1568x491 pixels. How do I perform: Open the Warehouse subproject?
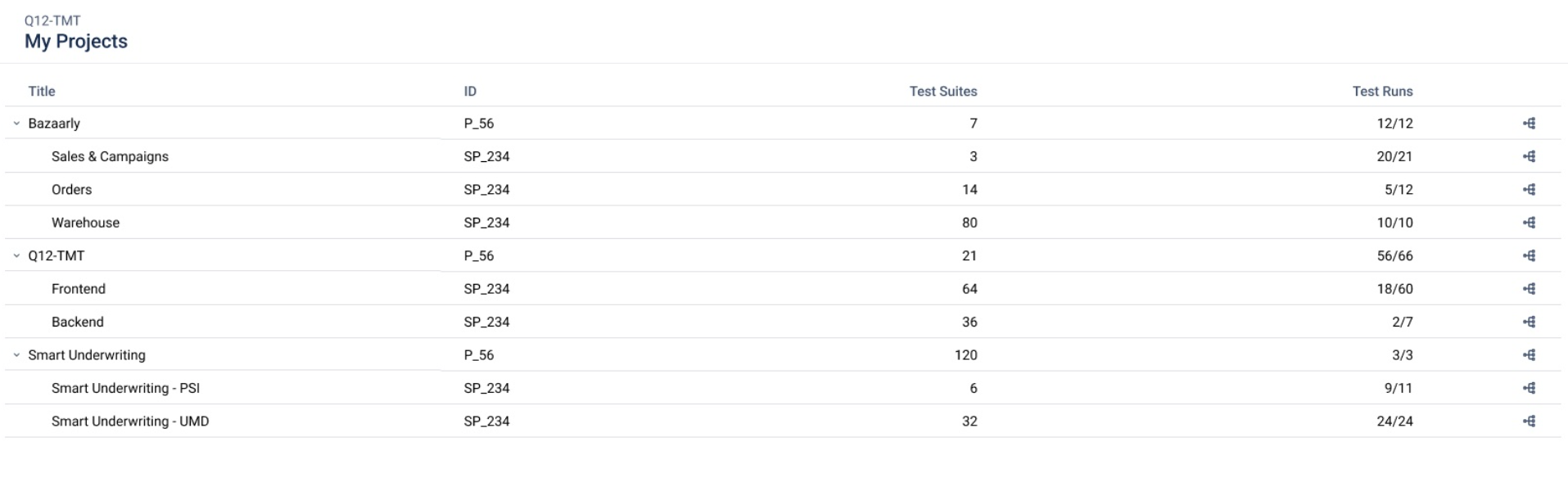(85, 223)
